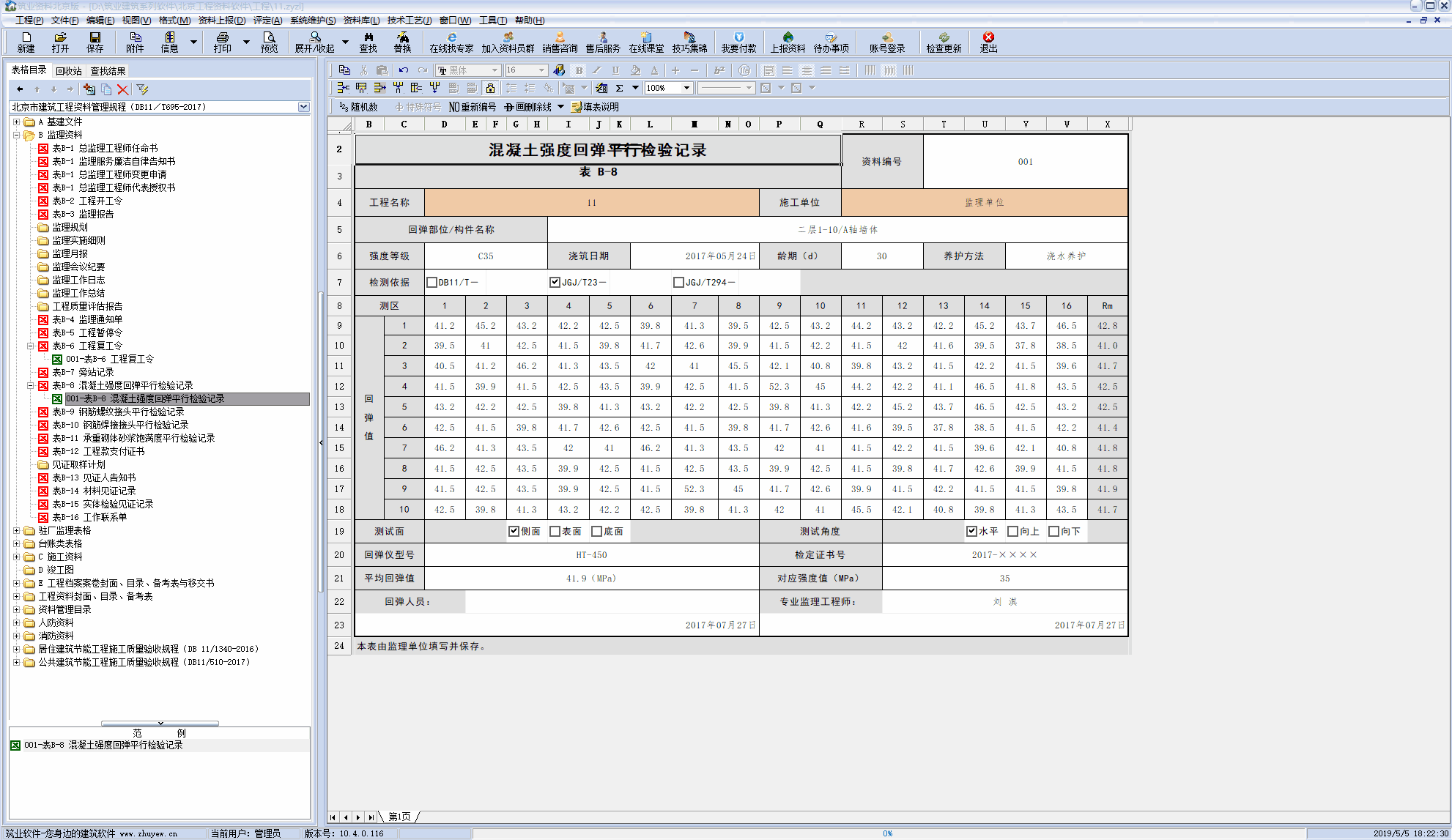Viewport: 1452px width, 840px height.
Task: Expand the A 基建文件 tree node
Action: (x=16, y=122)
